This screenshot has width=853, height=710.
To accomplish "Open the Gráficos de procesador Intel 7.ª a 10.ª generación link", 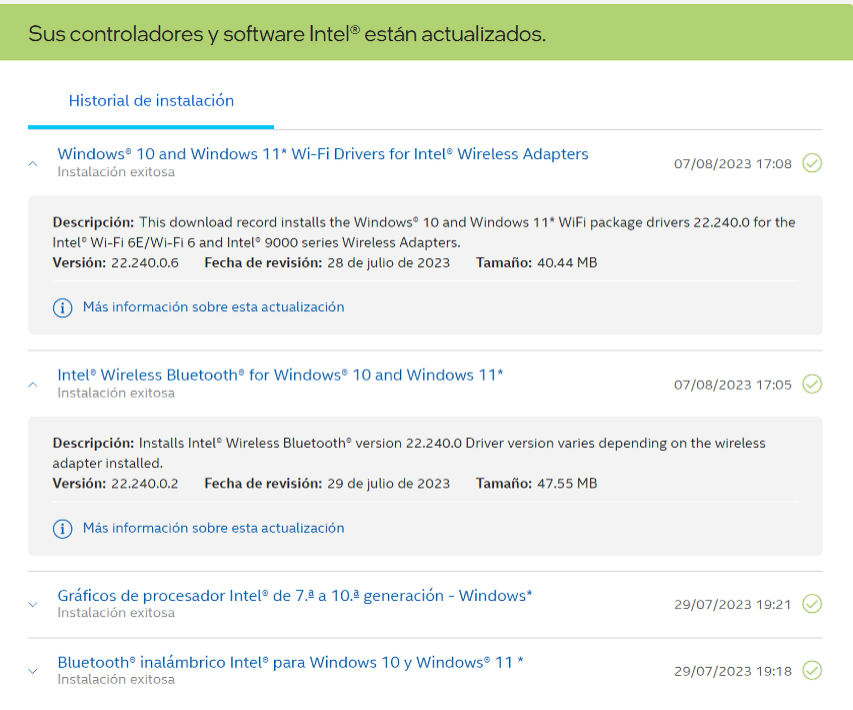I will (295, 596).
